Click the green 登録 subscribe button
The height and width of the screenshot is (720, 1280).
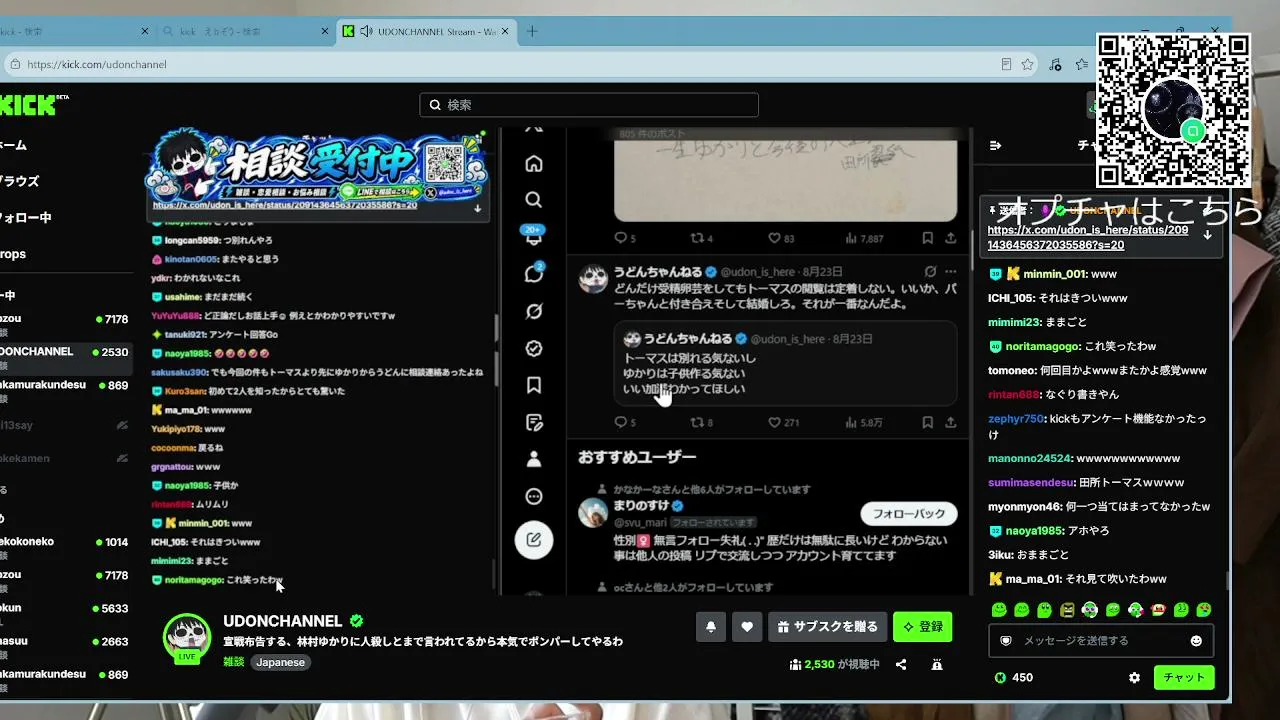tap(922, 627)
